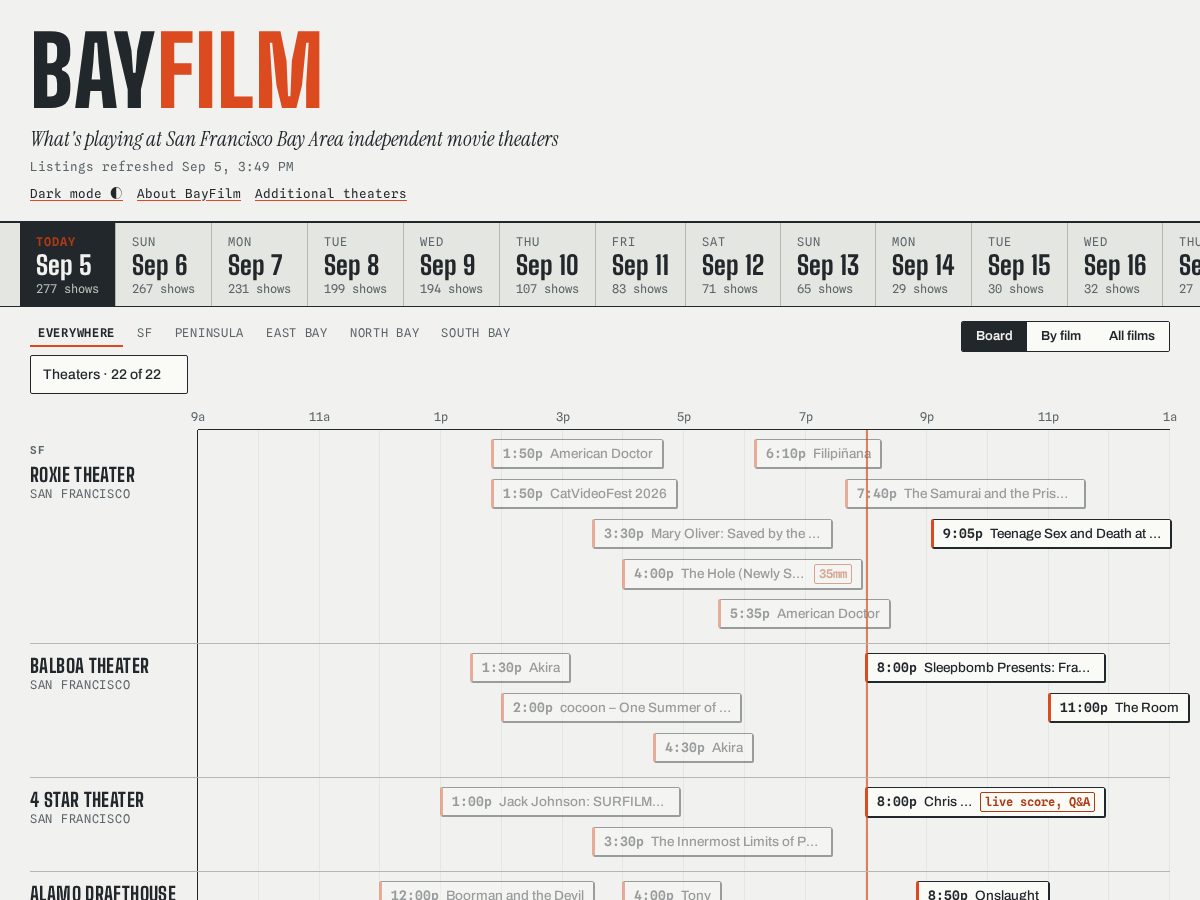Select the Mon Sep 14 date tab

pyautogui.click(x=924, y=265)
